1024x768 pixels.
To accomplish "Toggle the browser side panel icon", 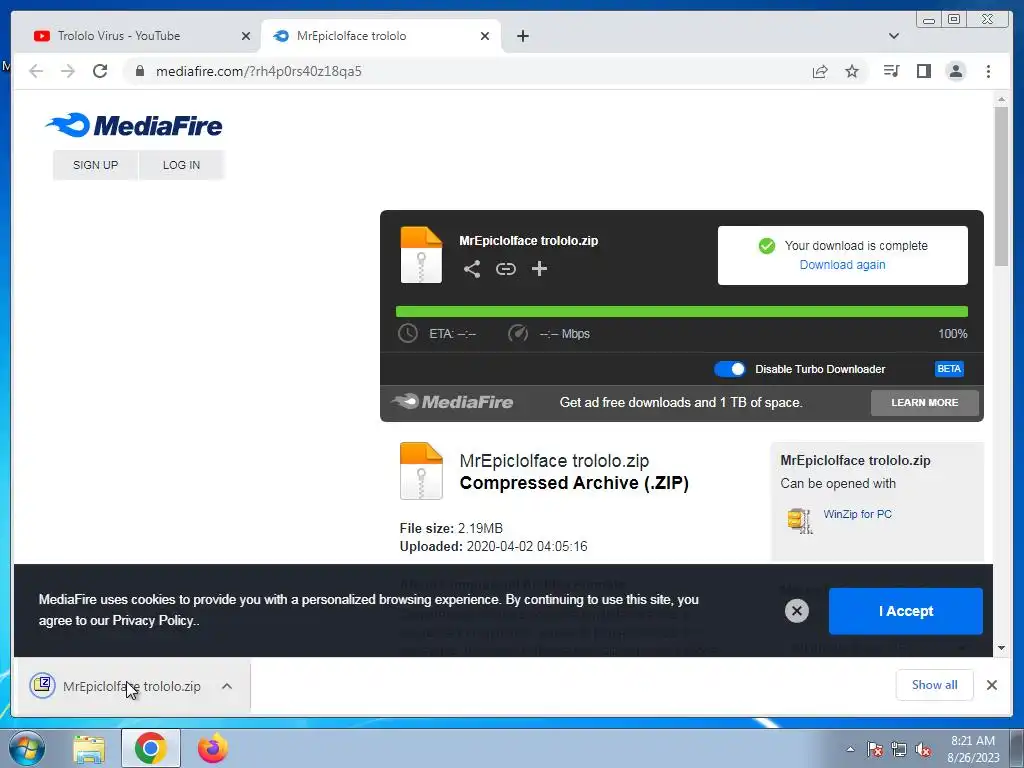I will (923, 71).
